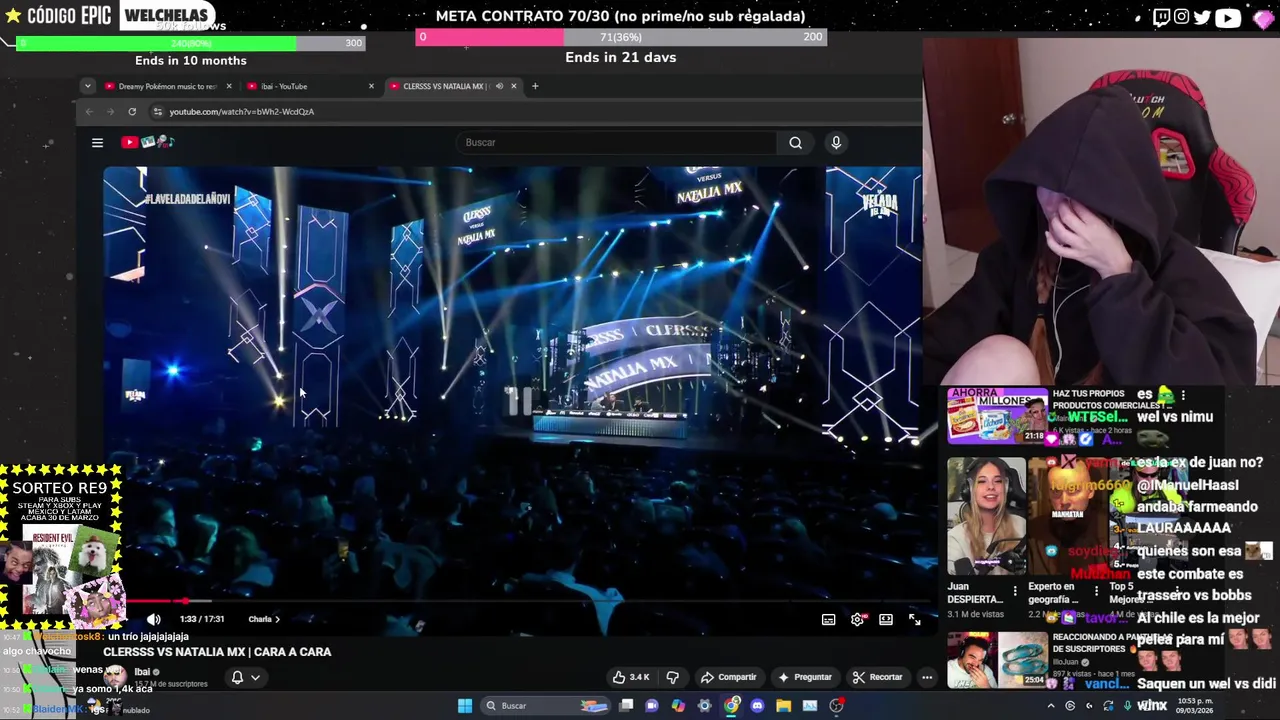This screenshot has height=720, width=1280.
Task: Open Discord from the taskbar
Action: [757, 706]
